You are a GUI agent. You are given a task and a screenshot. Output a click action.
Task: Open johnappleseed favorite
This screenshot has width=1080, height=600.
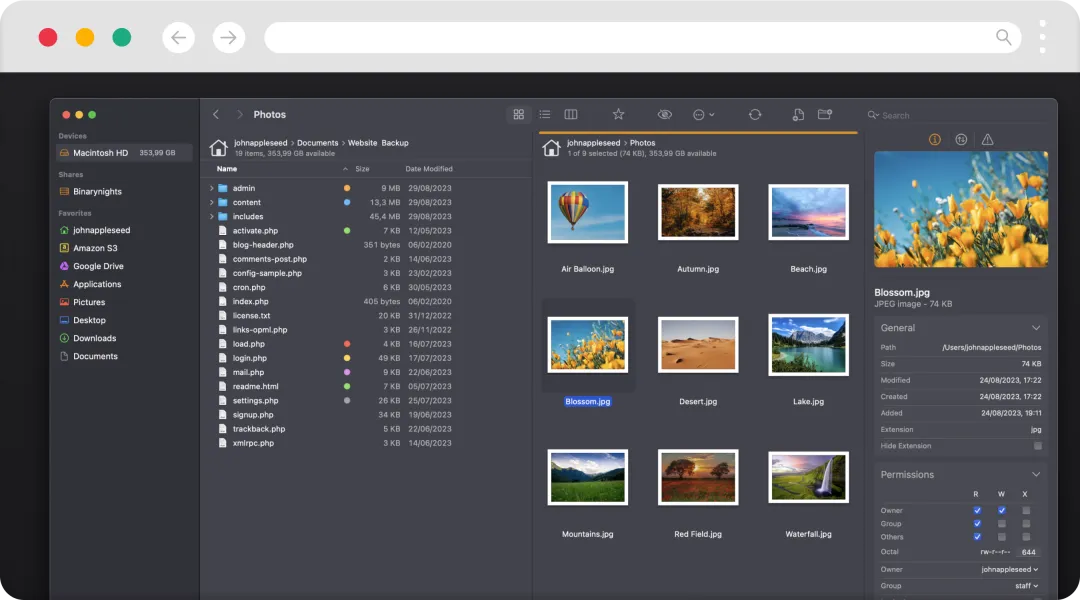[101, 230]
